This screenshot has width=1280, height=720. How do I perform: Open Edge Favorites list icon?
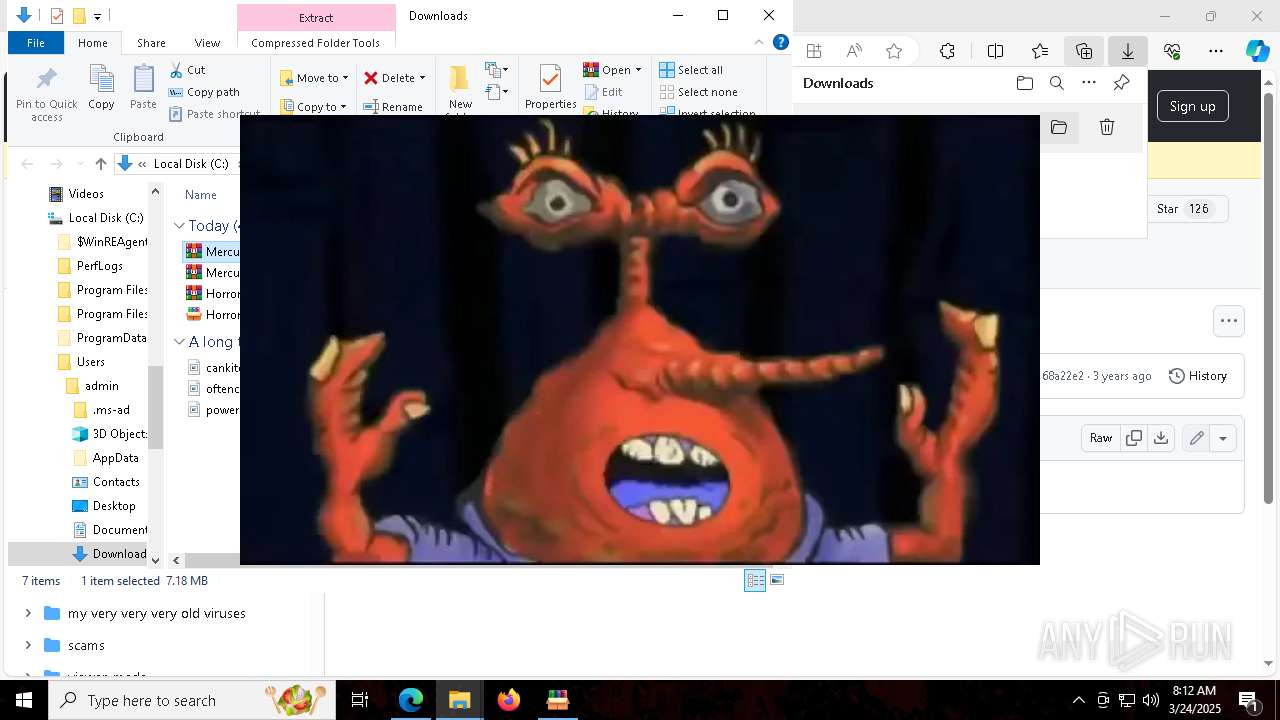[x=1040, y=51]
